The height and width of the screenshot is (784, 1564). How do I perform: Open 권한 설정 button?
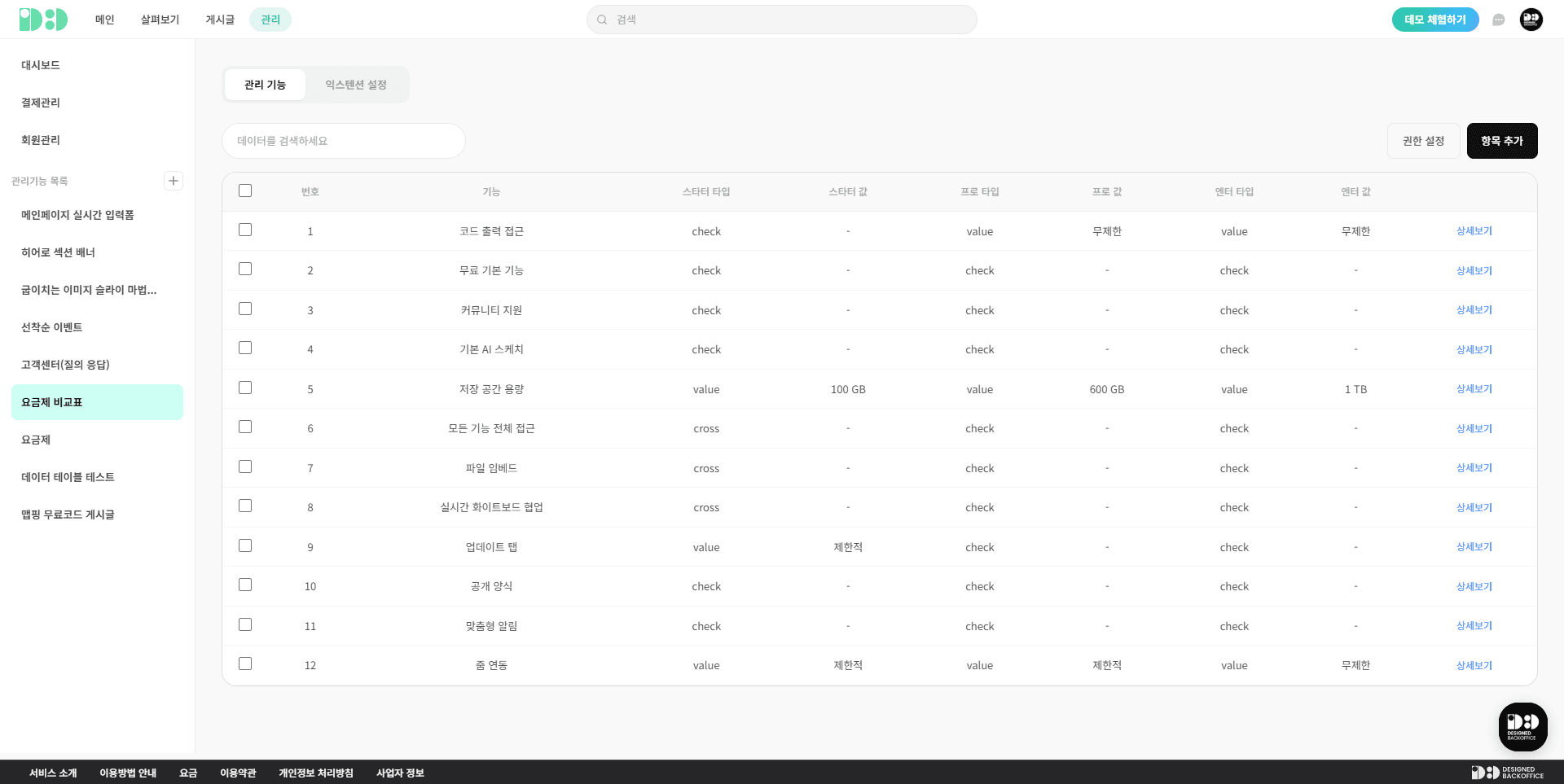pos(1423,141)
